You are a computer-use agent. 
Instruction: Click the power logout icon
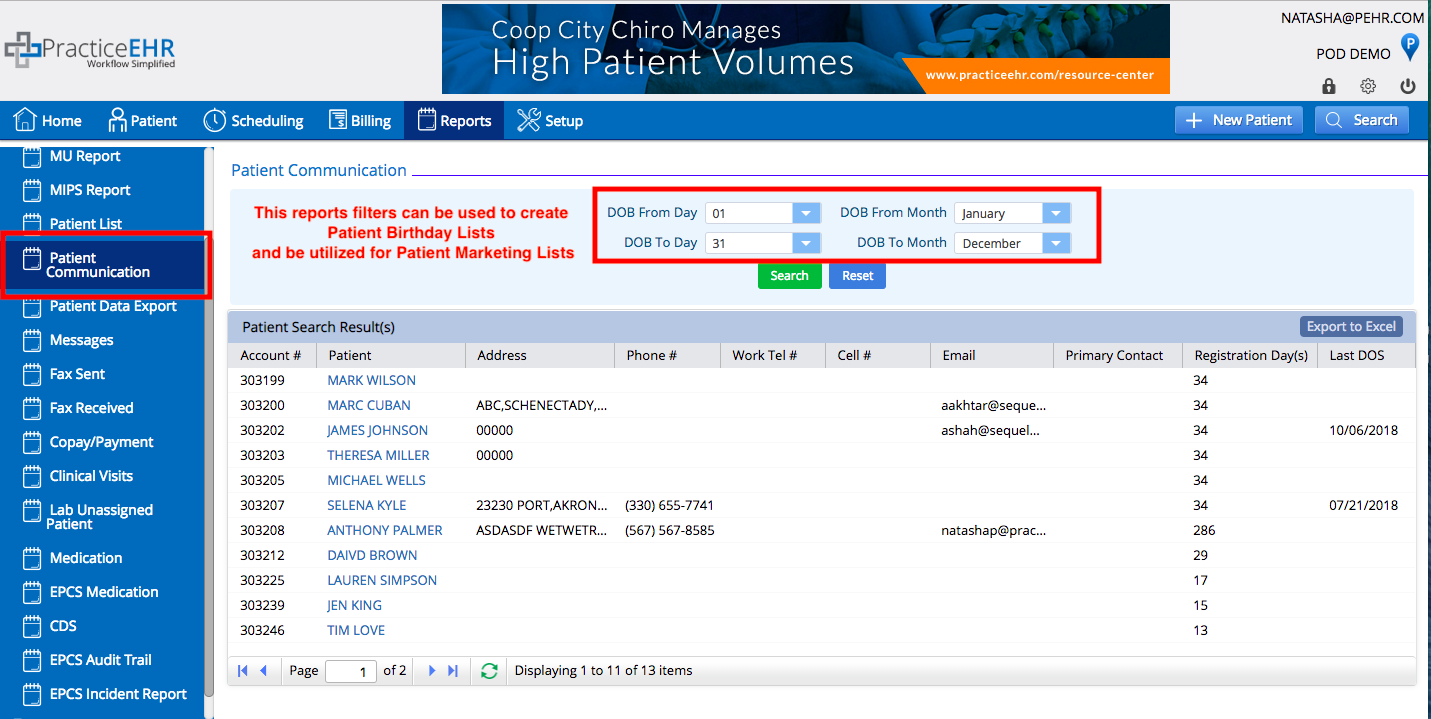1408,86
